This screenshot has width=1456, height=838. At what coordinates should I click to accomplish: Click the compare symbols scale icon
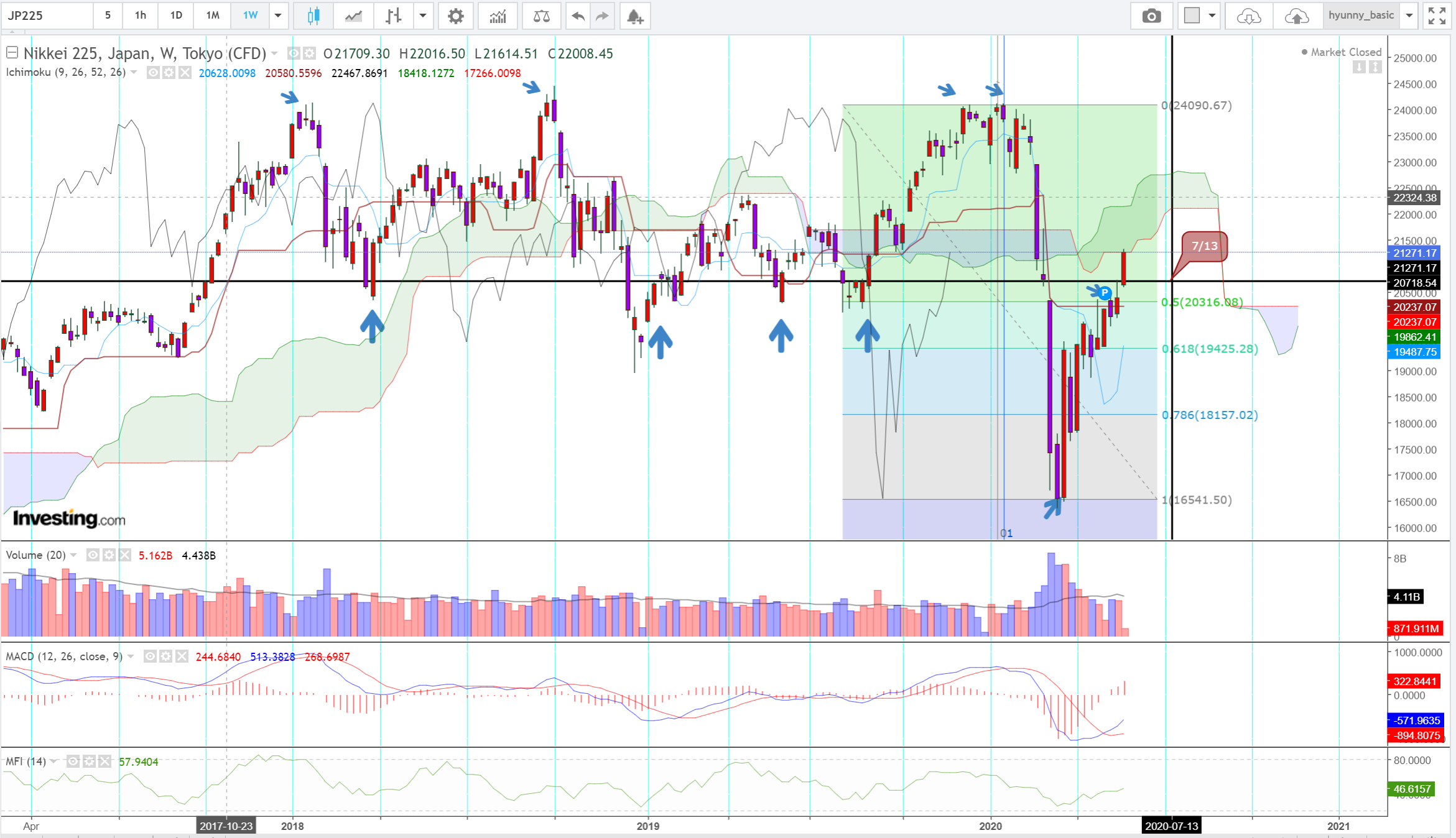tap(541, 16)
